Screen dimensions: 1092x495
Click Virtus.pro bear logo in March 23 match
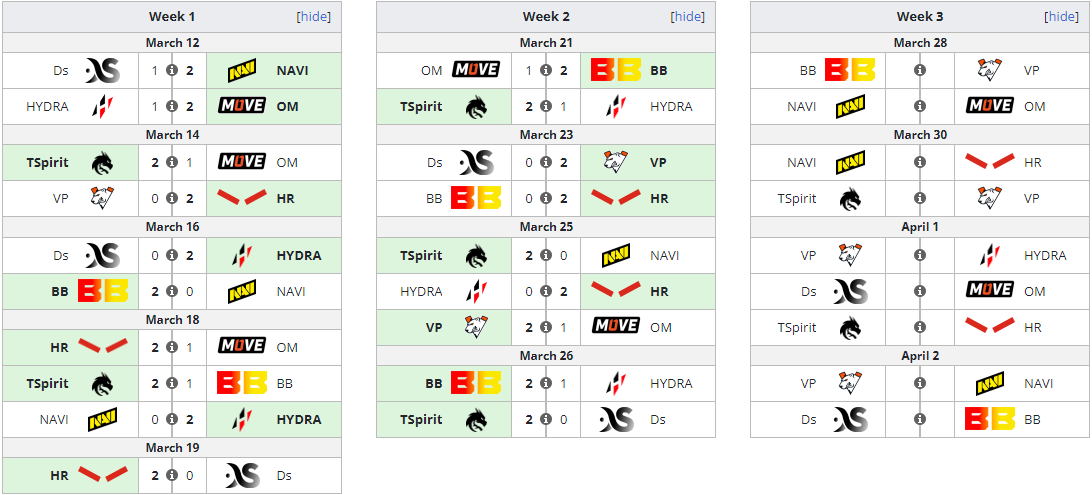tap(616, 162)
